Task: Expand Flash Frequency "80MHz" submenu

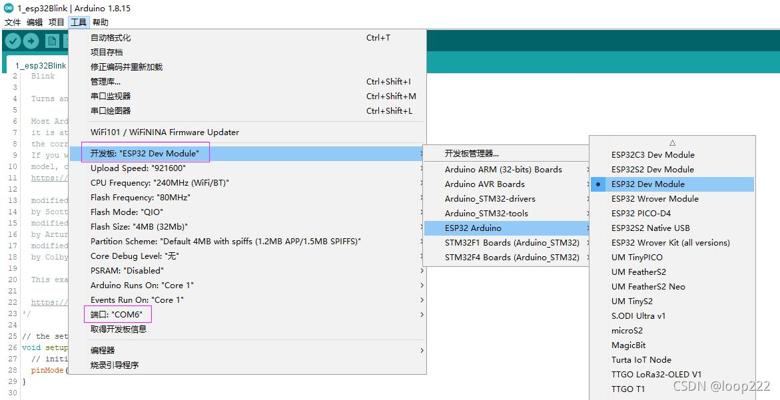Action: [247, 198]
